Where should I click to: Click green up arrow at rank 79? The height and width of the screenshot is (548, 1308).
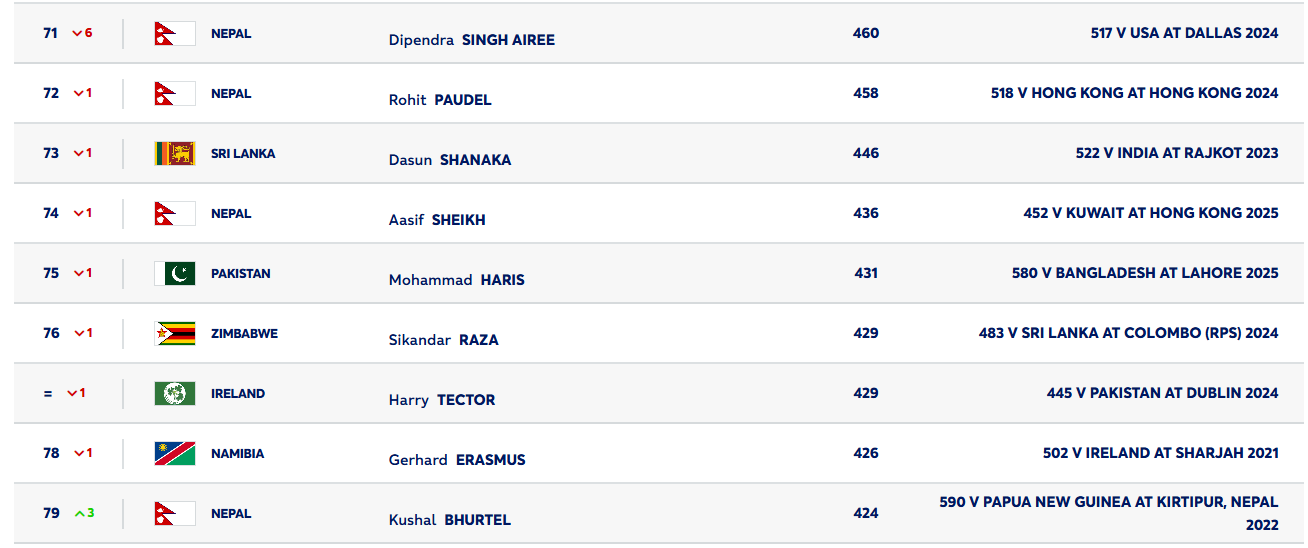[x=80, y=513]
